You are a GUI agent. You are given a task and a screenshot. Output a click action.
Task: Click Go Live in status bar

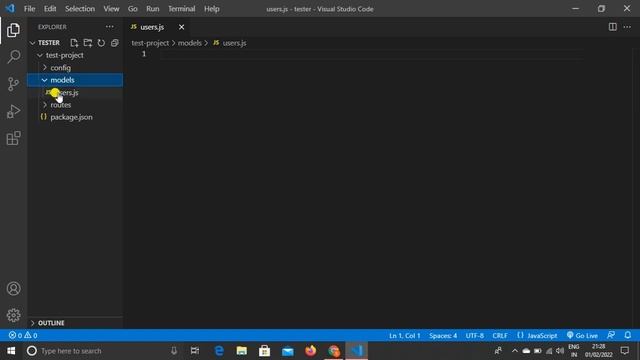(x=582, y=335)
